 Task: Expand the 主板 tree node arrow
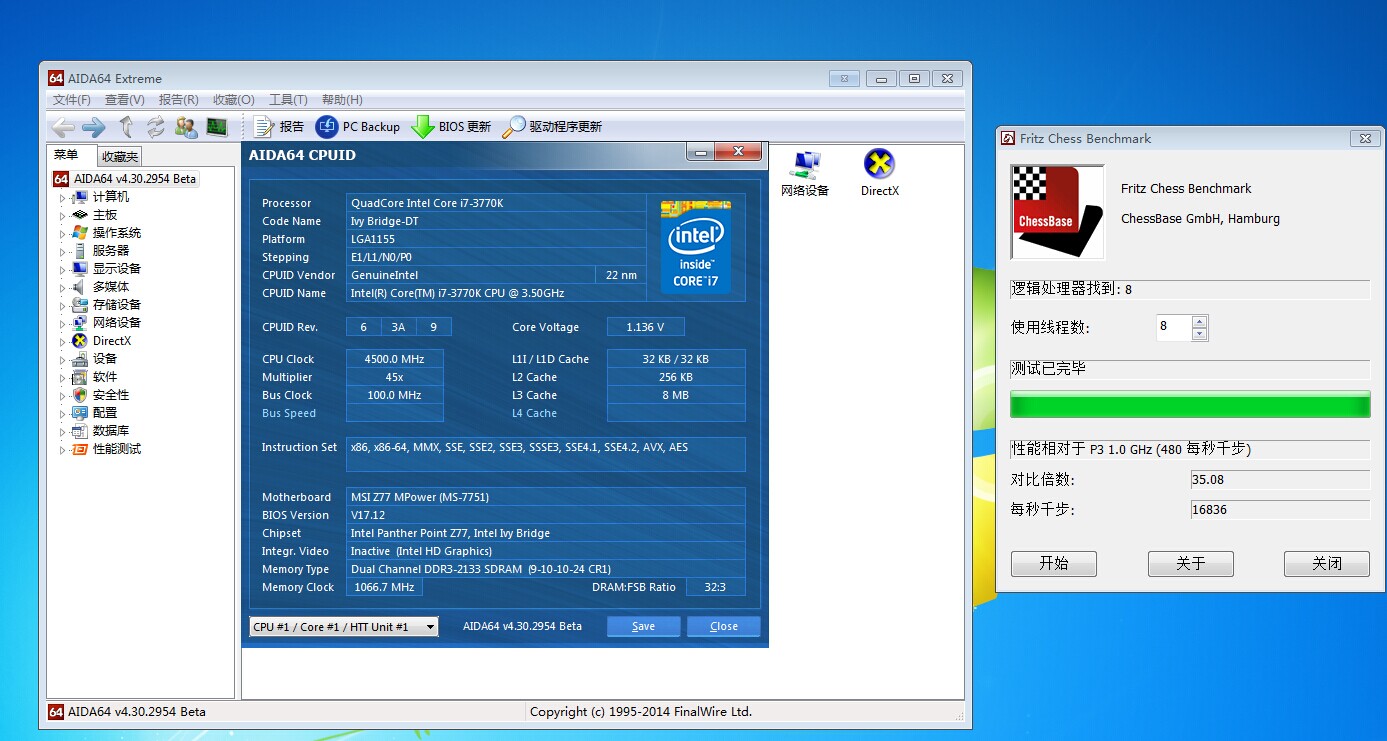(62, 216)
